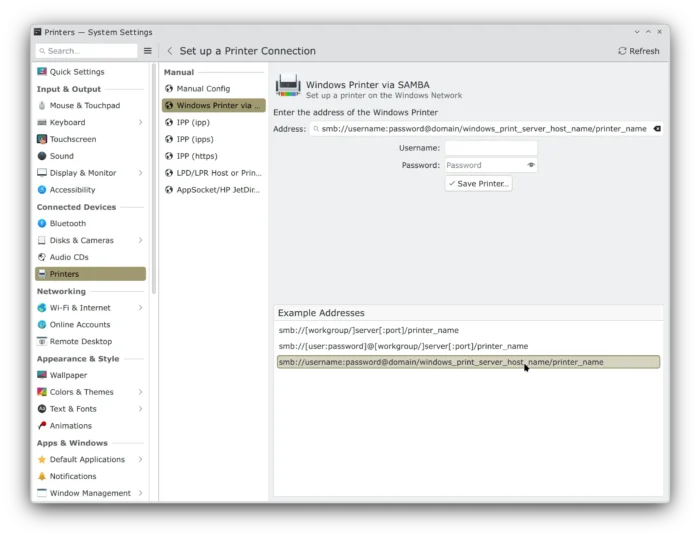Click the Address input field
This screenshot has height=539, width=700.
point(486,129)
